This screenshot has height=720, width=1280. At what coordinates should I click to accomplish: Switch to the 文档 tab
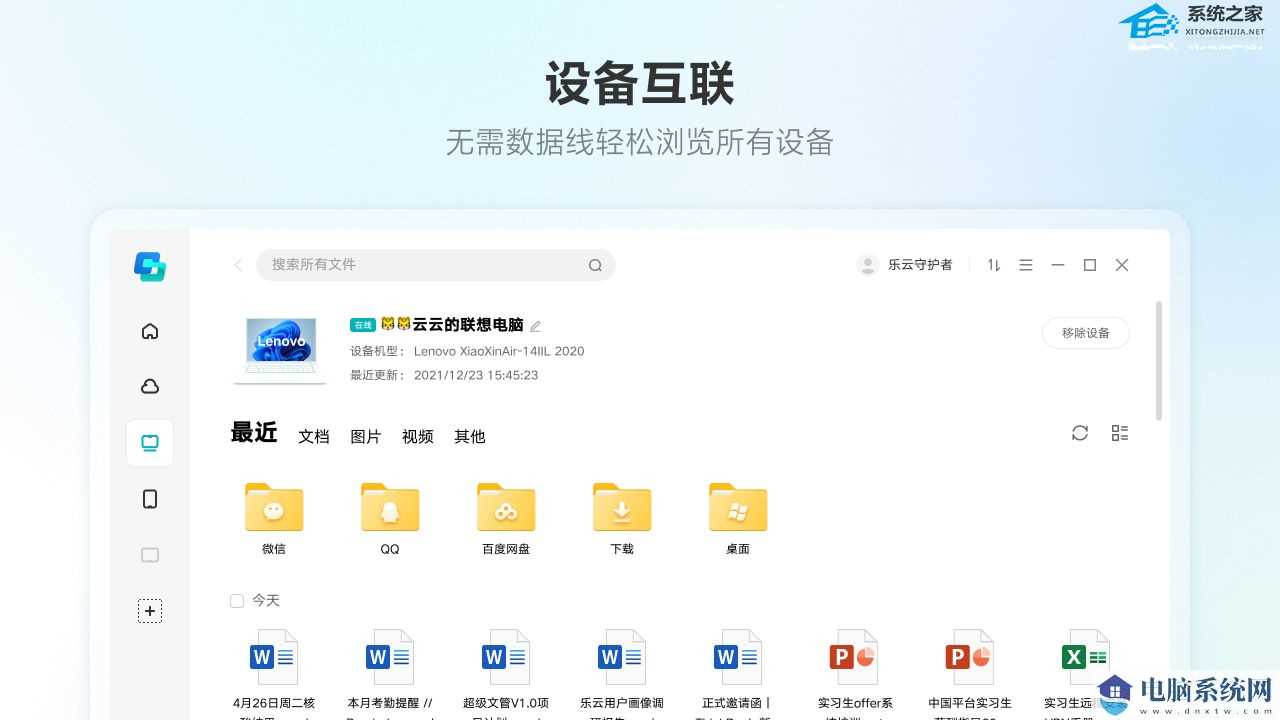(x=314, y=437)
